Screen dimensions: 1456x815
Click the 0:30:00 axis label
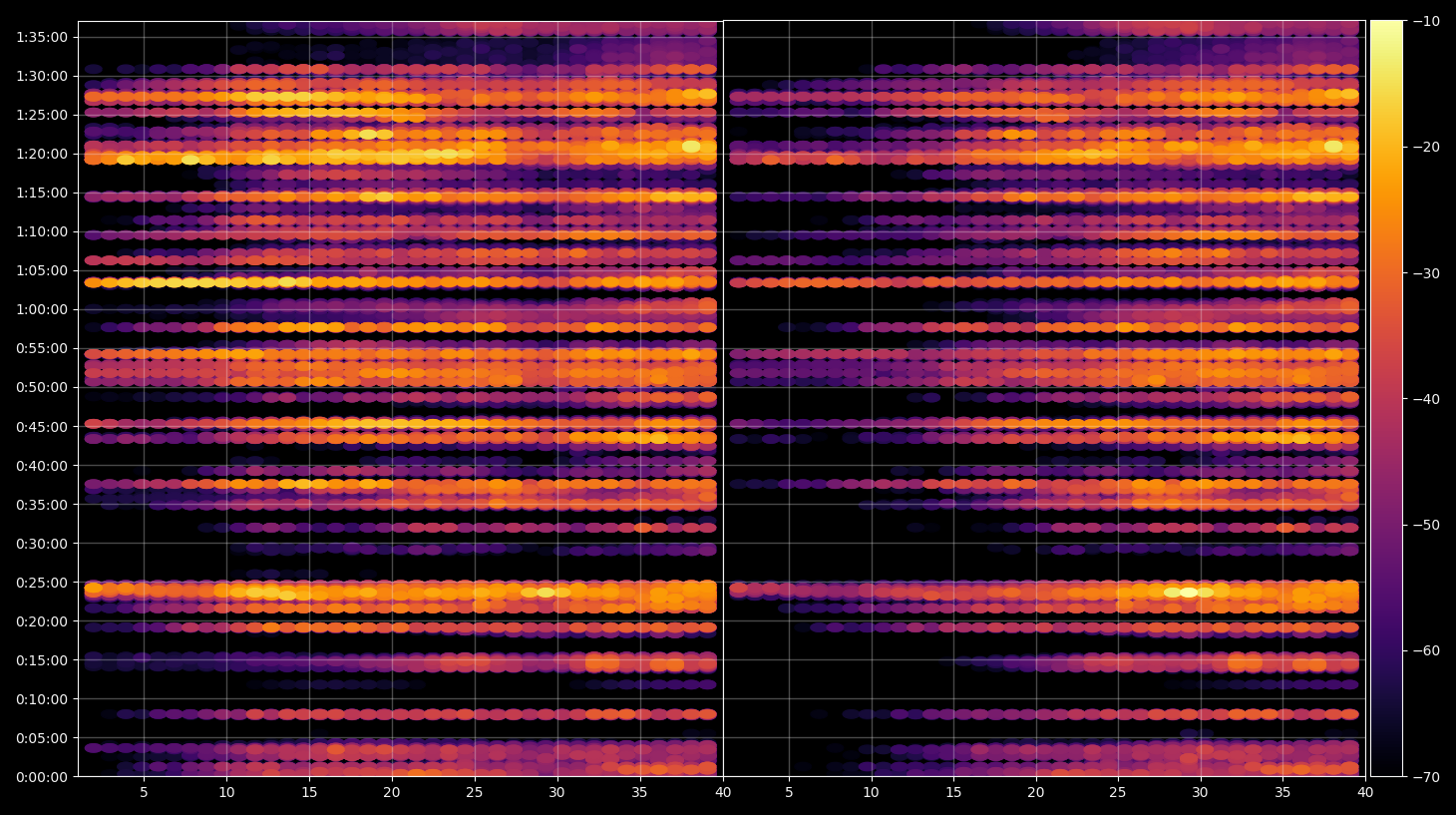(x=42, y=544)
